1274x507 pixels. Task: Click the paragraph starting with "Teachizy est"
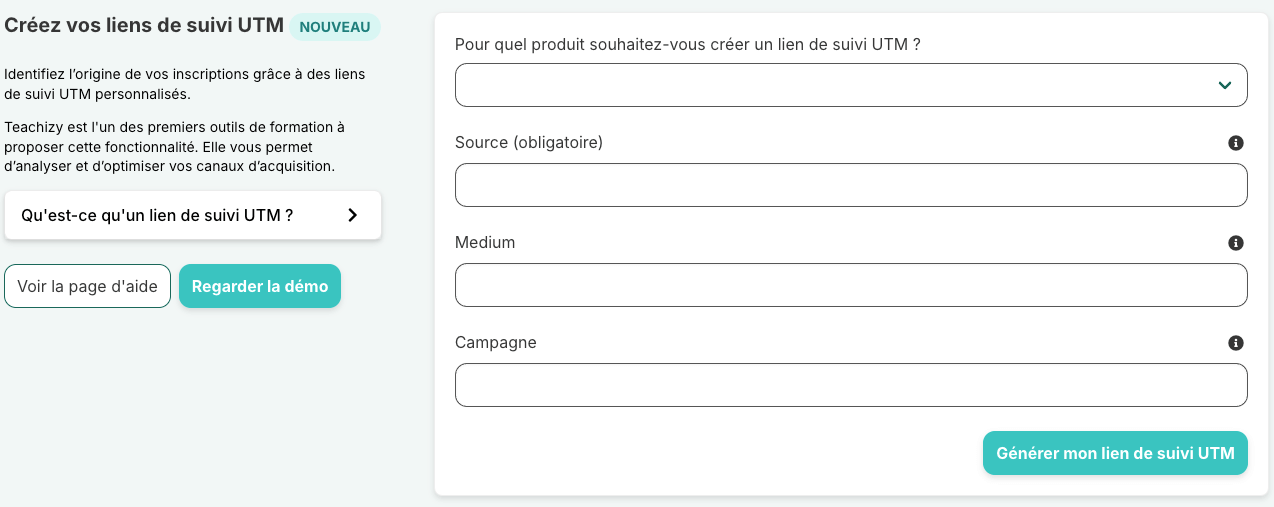[x=174, y=146]
